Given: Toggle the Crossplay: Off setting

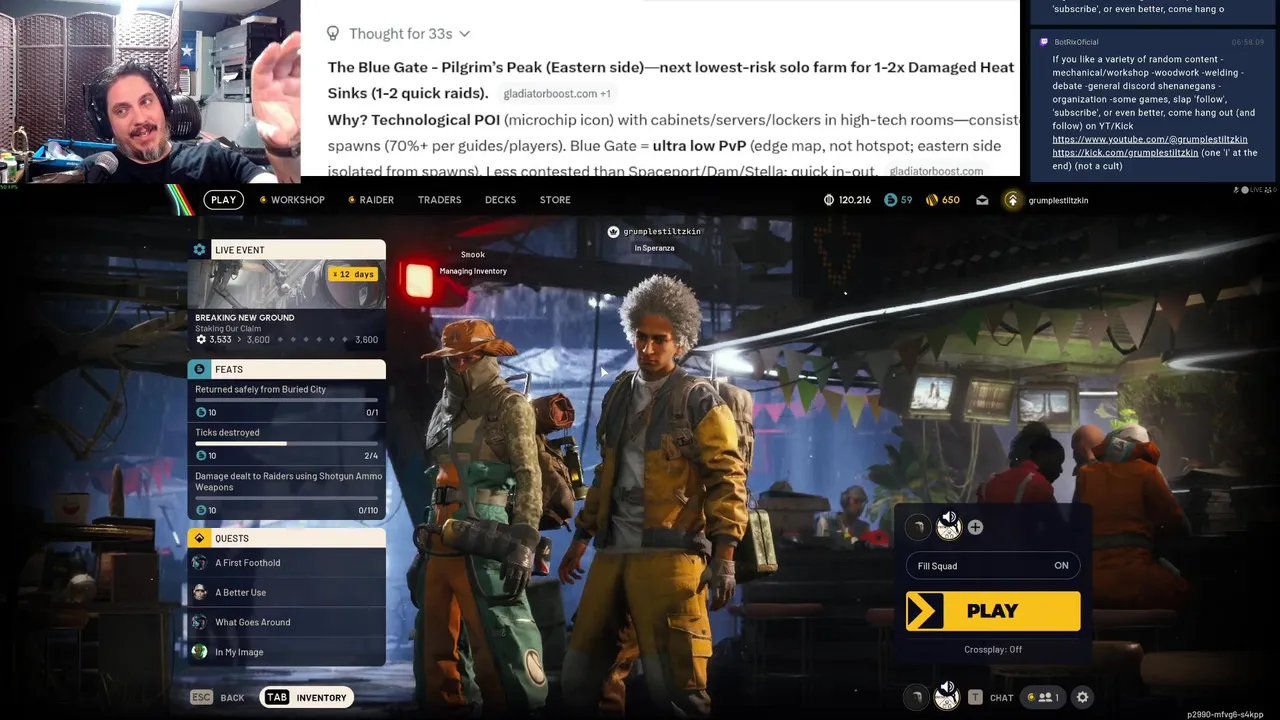Looking at the screenshot, I should click(x=992, y=650).
